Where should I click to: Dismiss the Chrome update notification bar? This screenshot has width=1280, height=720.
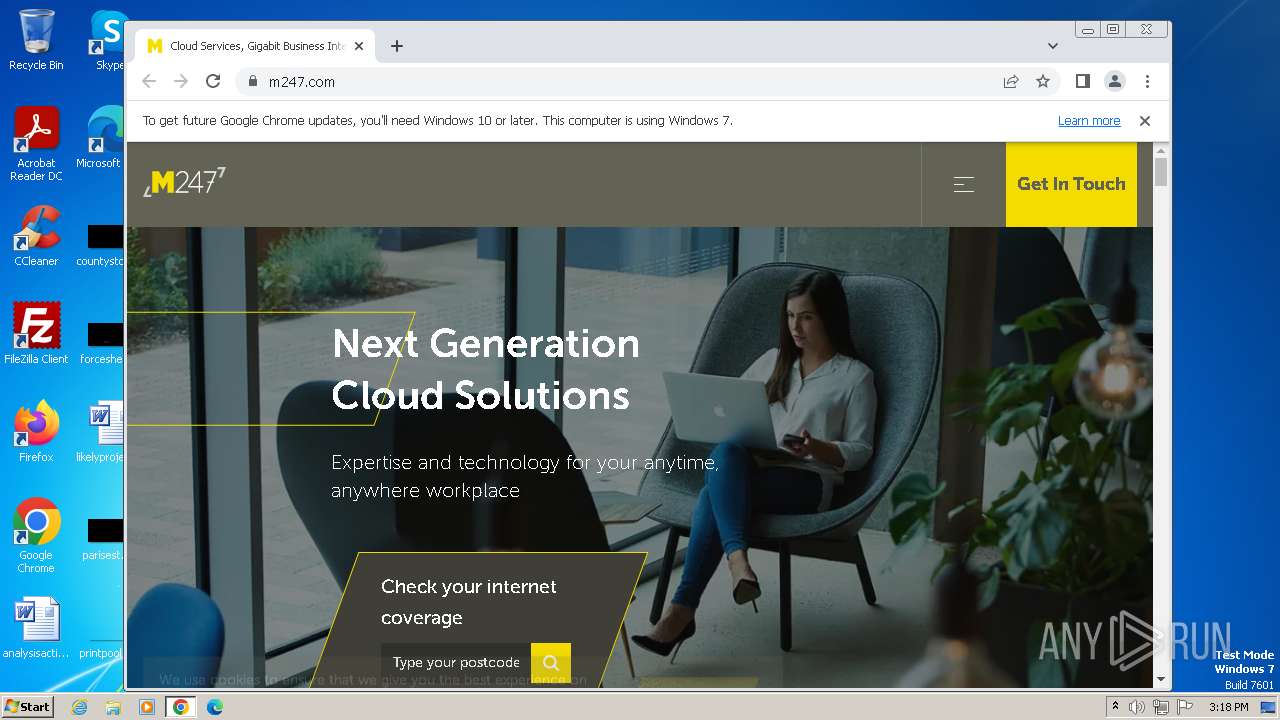[1145, 121]
